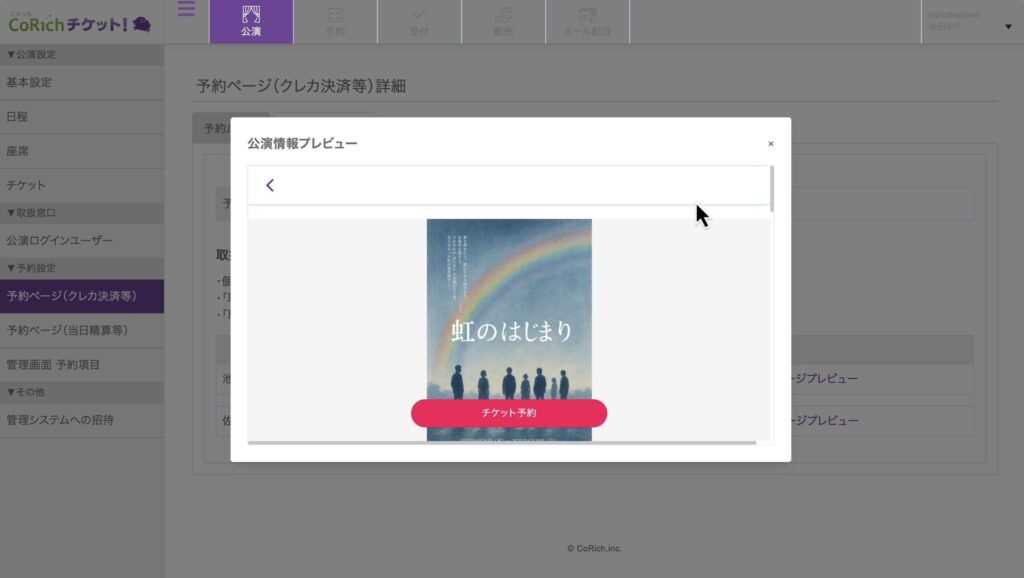
Task: Click the CoRich チケット logo
Action: [x=80, y=23]
